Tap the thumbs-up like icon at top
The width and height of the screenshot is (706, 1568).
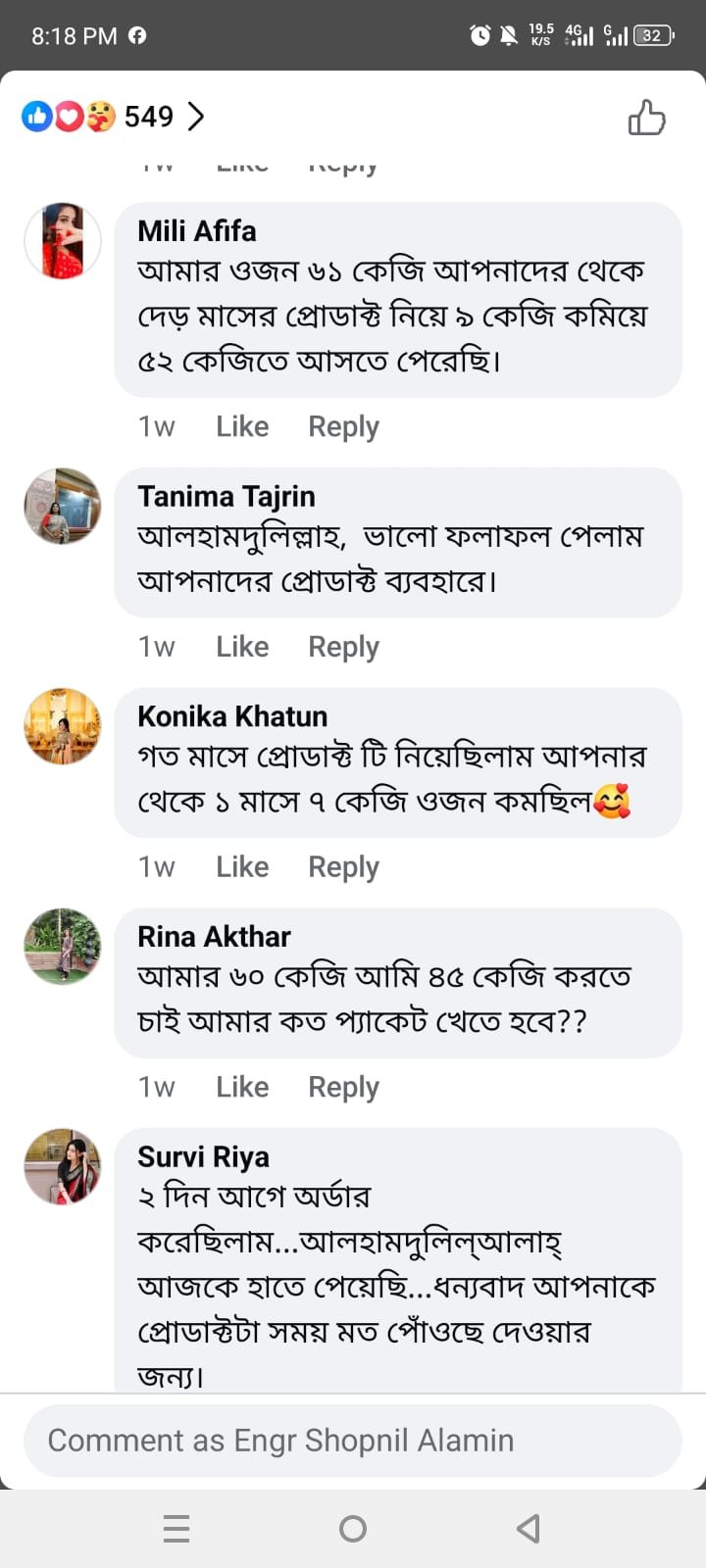[646, 118]
